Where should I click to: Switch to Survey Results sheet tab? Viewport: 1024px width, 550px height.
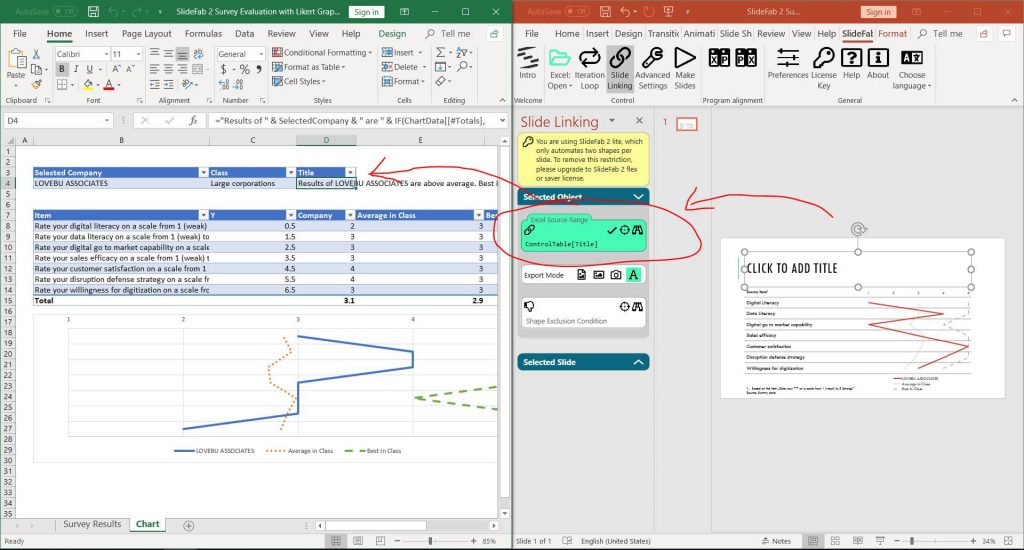click(92, 524)
